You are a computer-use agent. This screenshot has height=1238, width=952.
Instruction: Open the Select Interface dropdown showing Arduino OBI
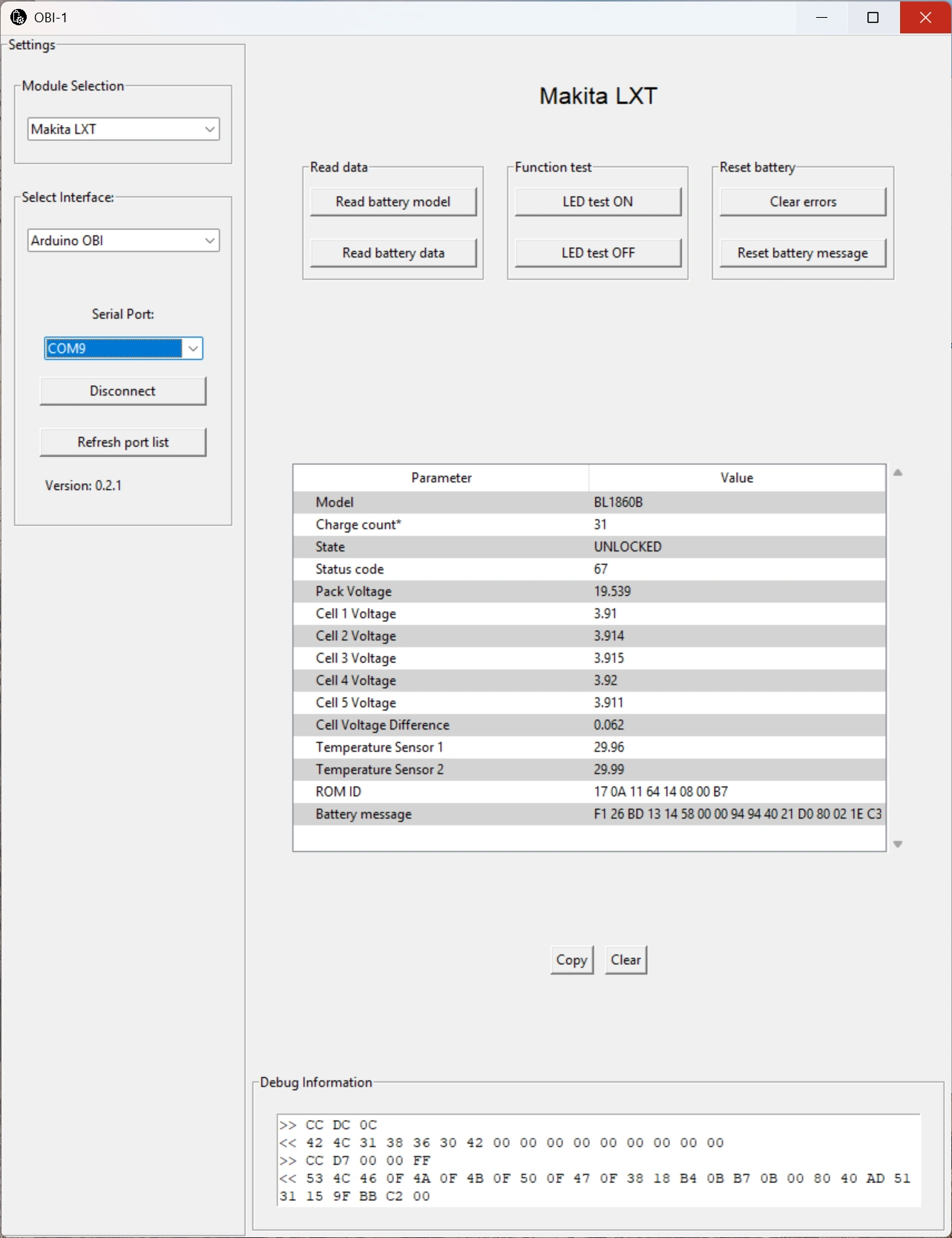coord(124,240)
